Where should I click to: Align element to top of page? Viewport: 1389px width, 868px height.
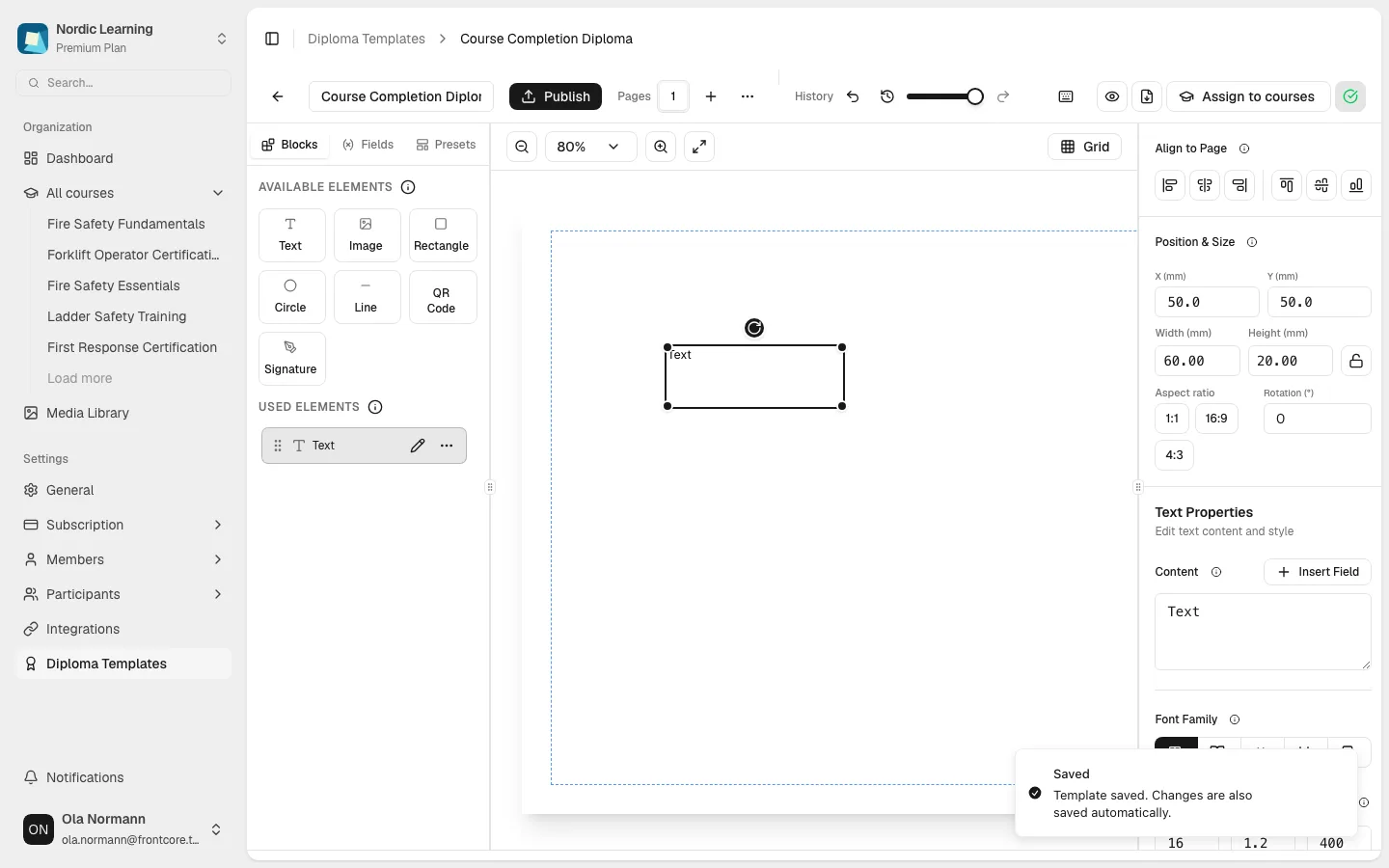click(1287, 185)
